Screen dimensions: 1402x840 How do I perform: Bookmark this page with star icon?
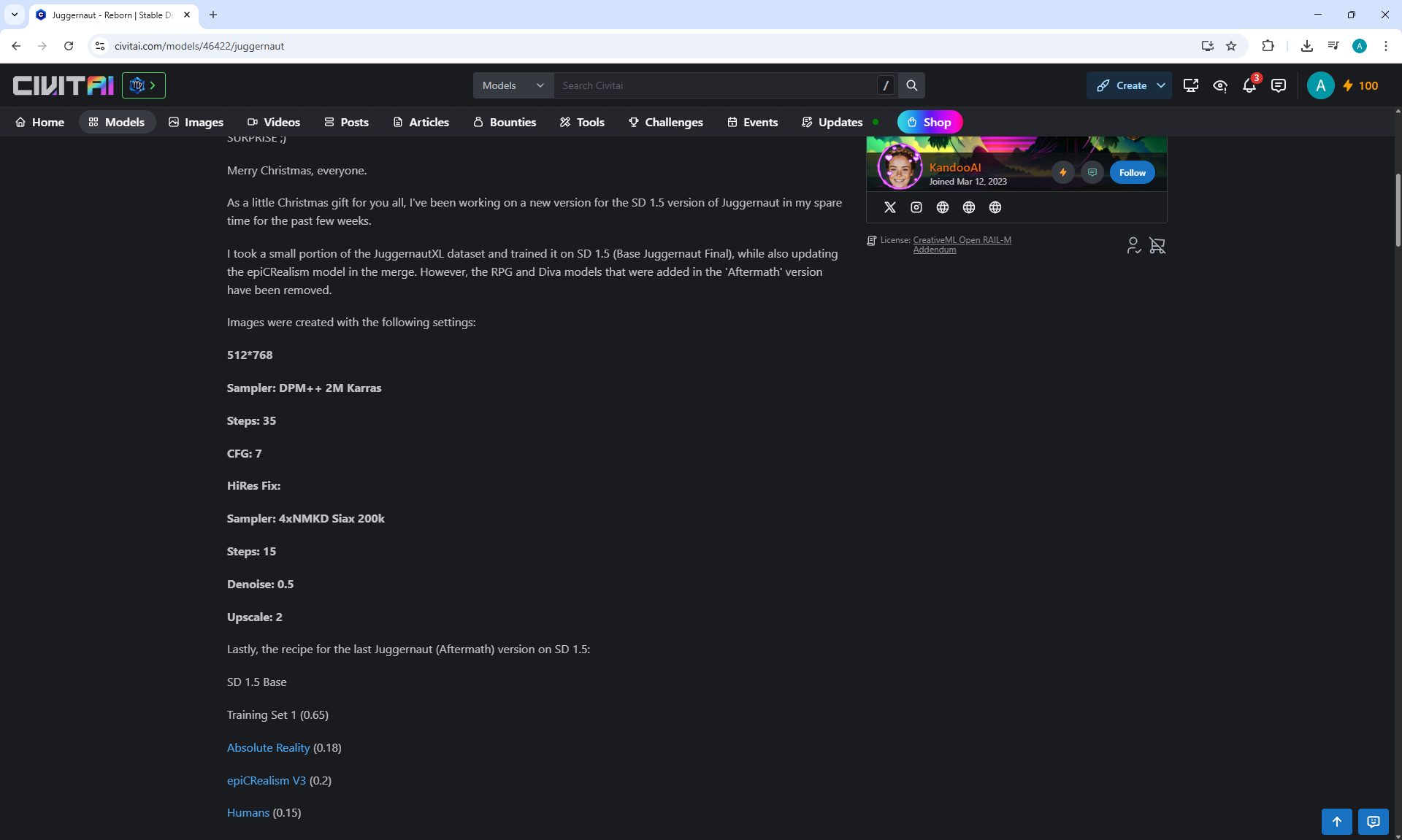coord(1231,46)
